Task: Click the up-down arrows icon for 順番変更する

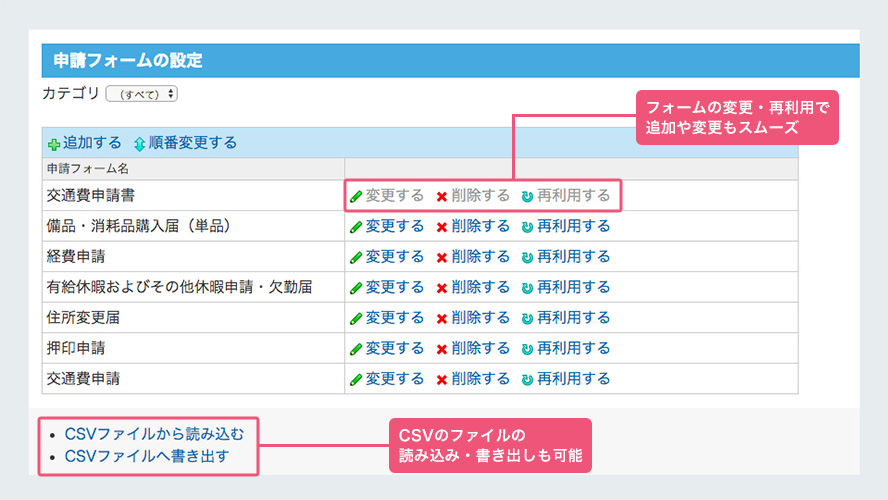Action: (x=139, y=144)
